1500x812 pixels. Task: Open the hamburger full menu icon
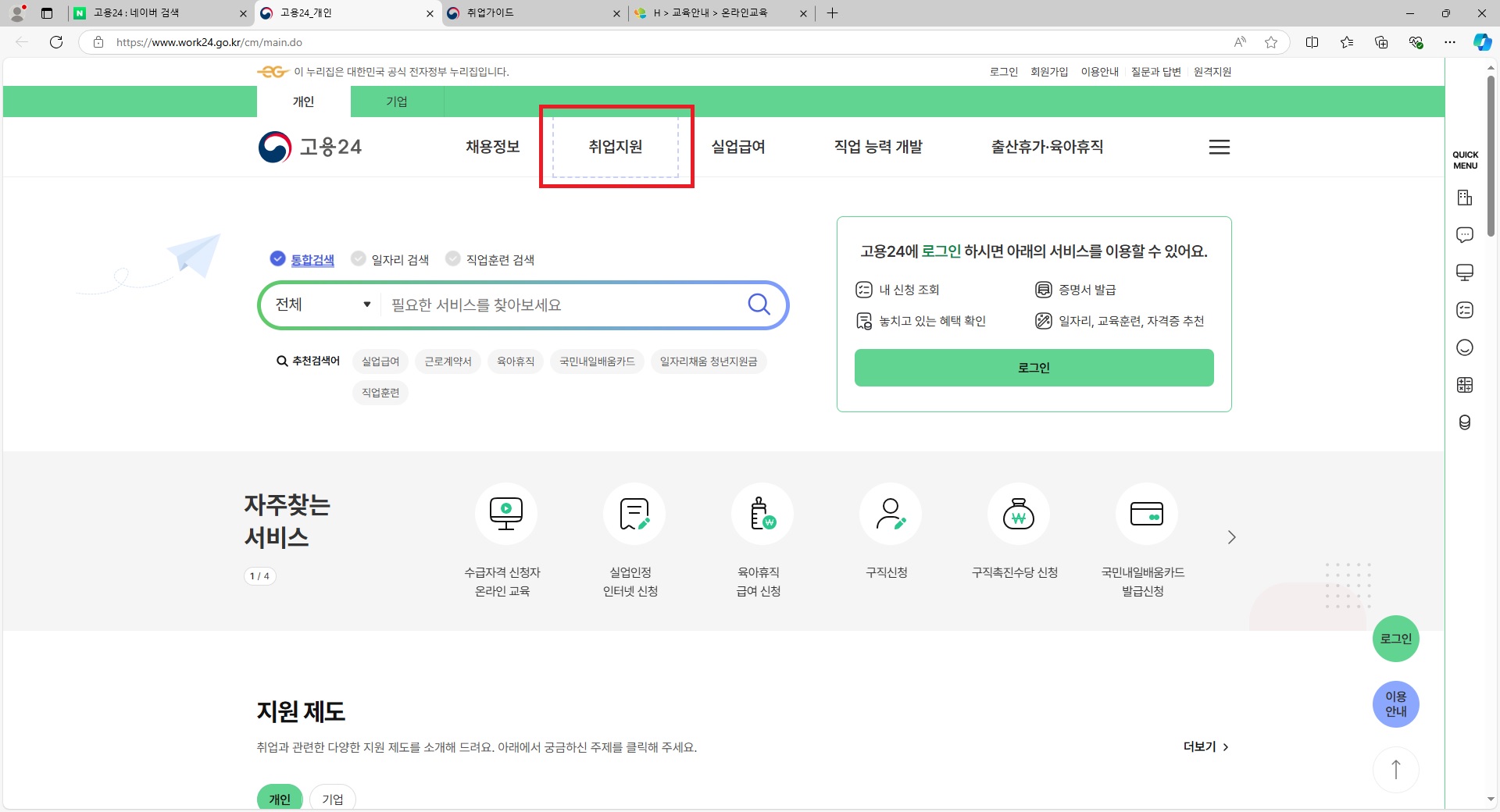pos(1219,147)
